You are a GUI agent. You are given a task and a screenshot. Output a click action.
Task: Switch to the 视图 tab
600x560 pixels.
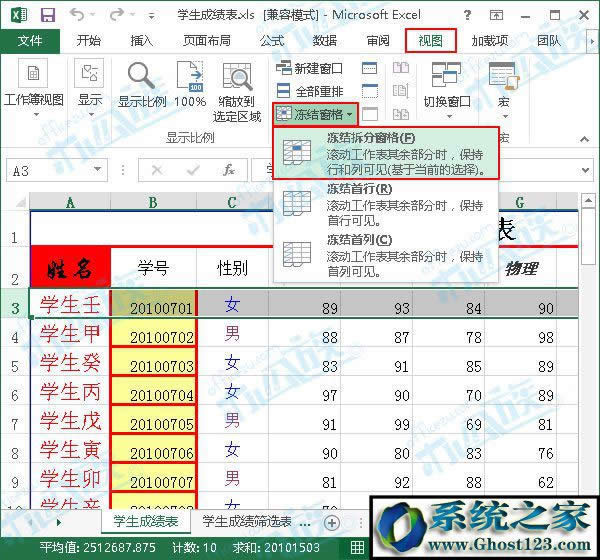pos(430,40)
